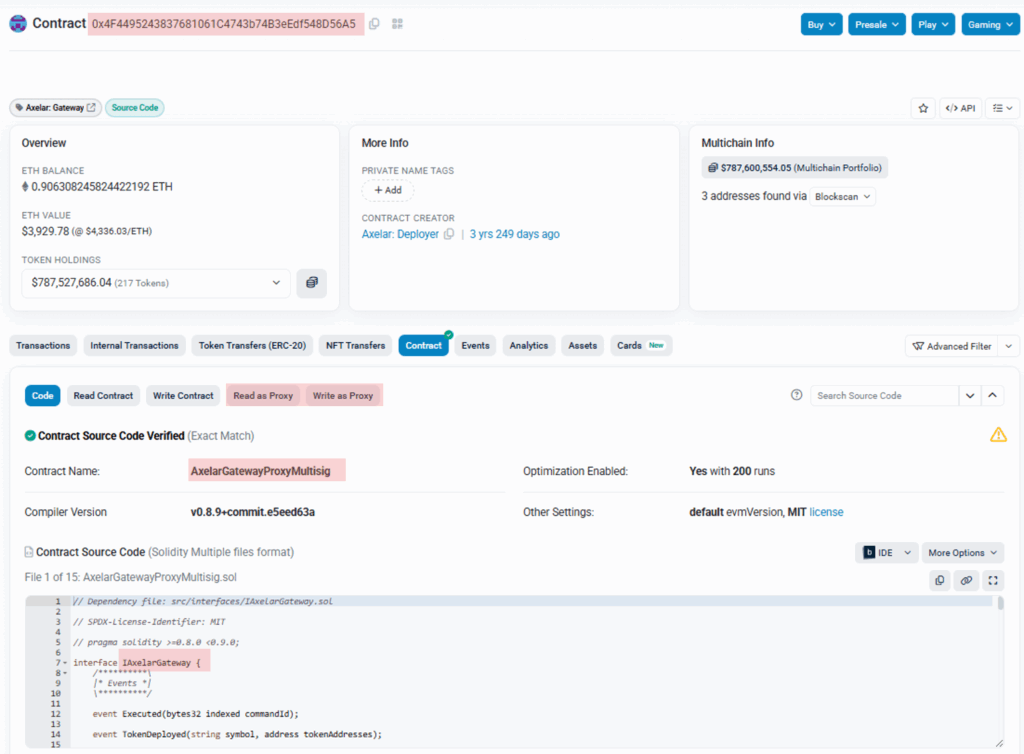This screenshot has width=1024, height=754.
Task: Collapse the comment block at line 8
Action: [x=65, y=673]
